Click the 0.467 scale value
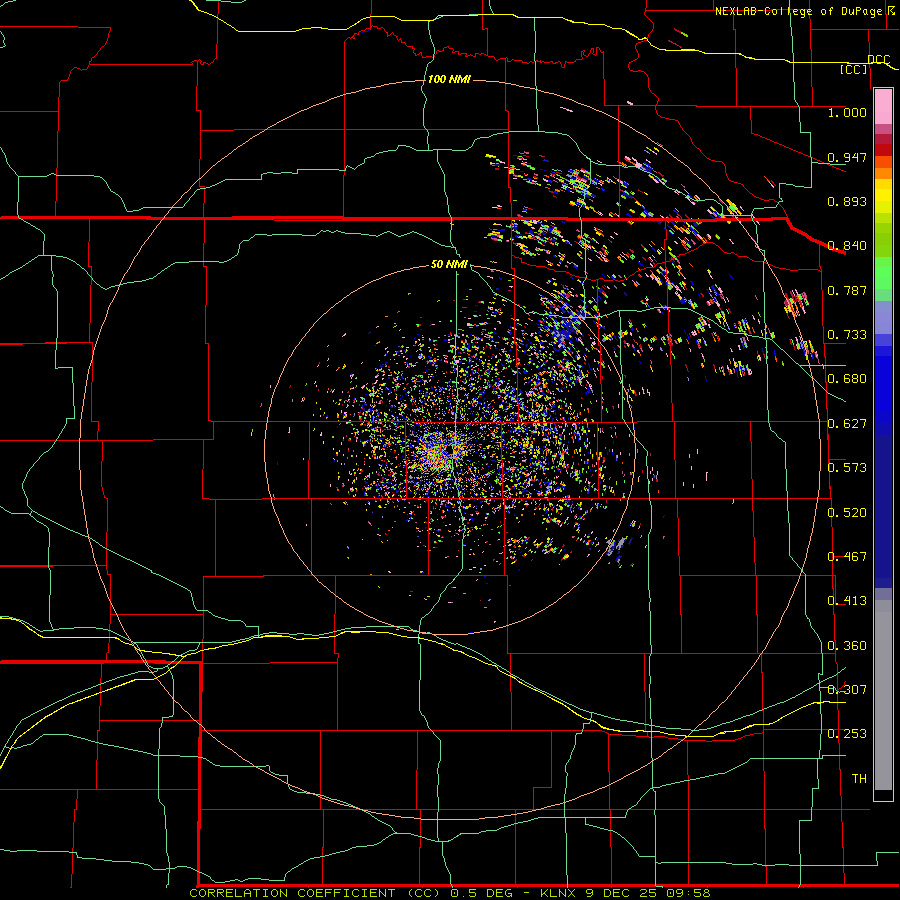Viewport: 900px width, 900px height. 847,557
